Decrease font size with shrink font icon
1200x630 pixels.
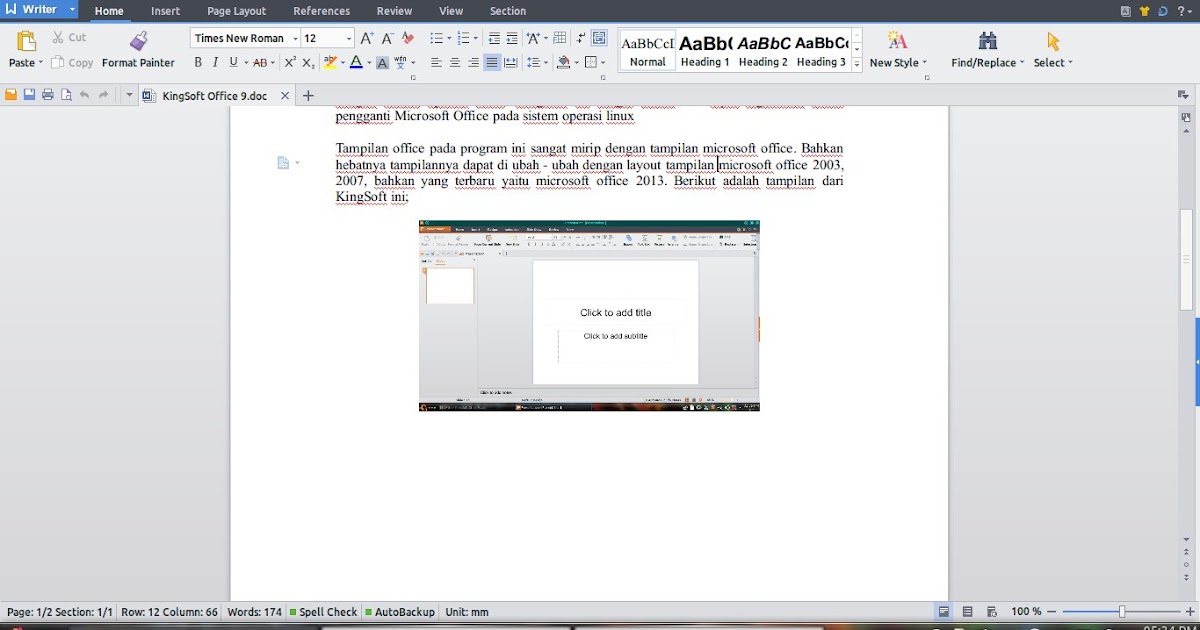click(x=386, y=38)
